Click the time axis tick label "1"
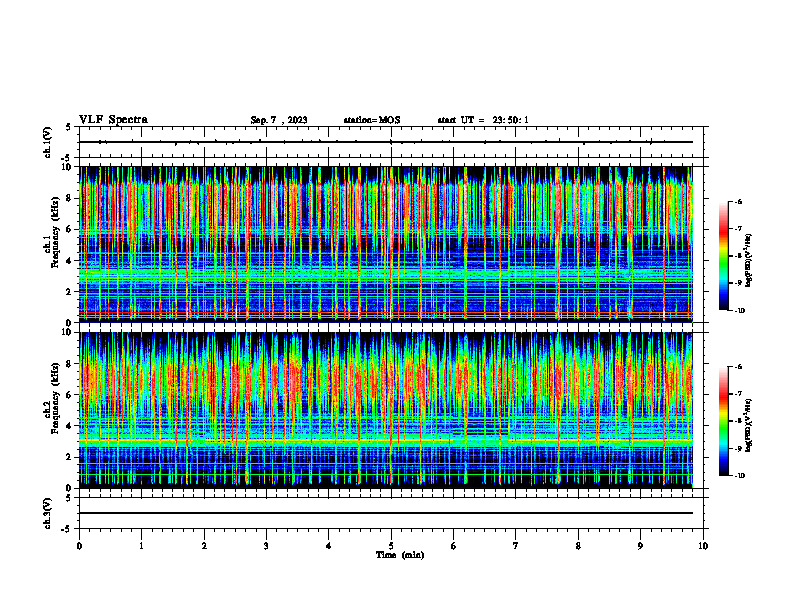This screenshot has width=792, height=612. [x=141, y=546]
